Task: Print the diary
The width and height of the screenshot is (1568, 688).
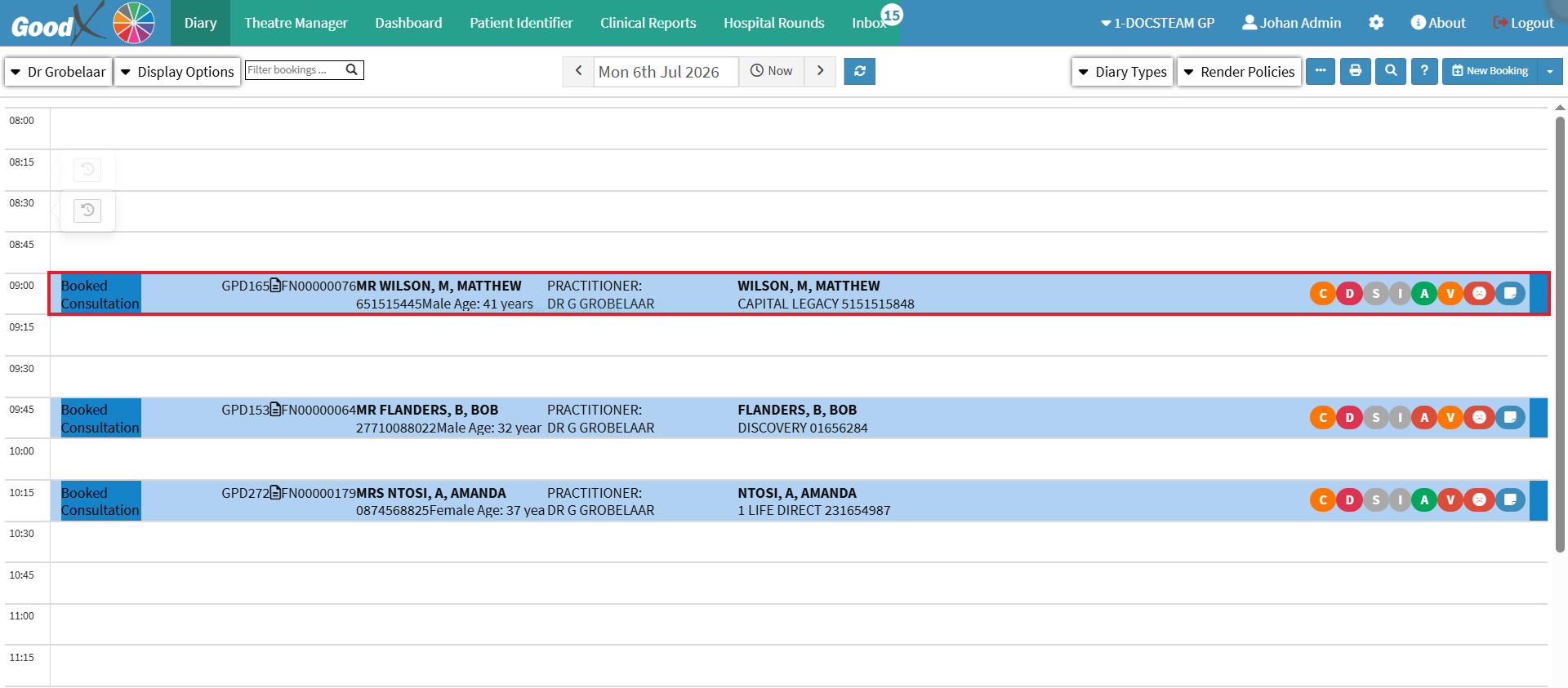Action: pos(1355,72)
